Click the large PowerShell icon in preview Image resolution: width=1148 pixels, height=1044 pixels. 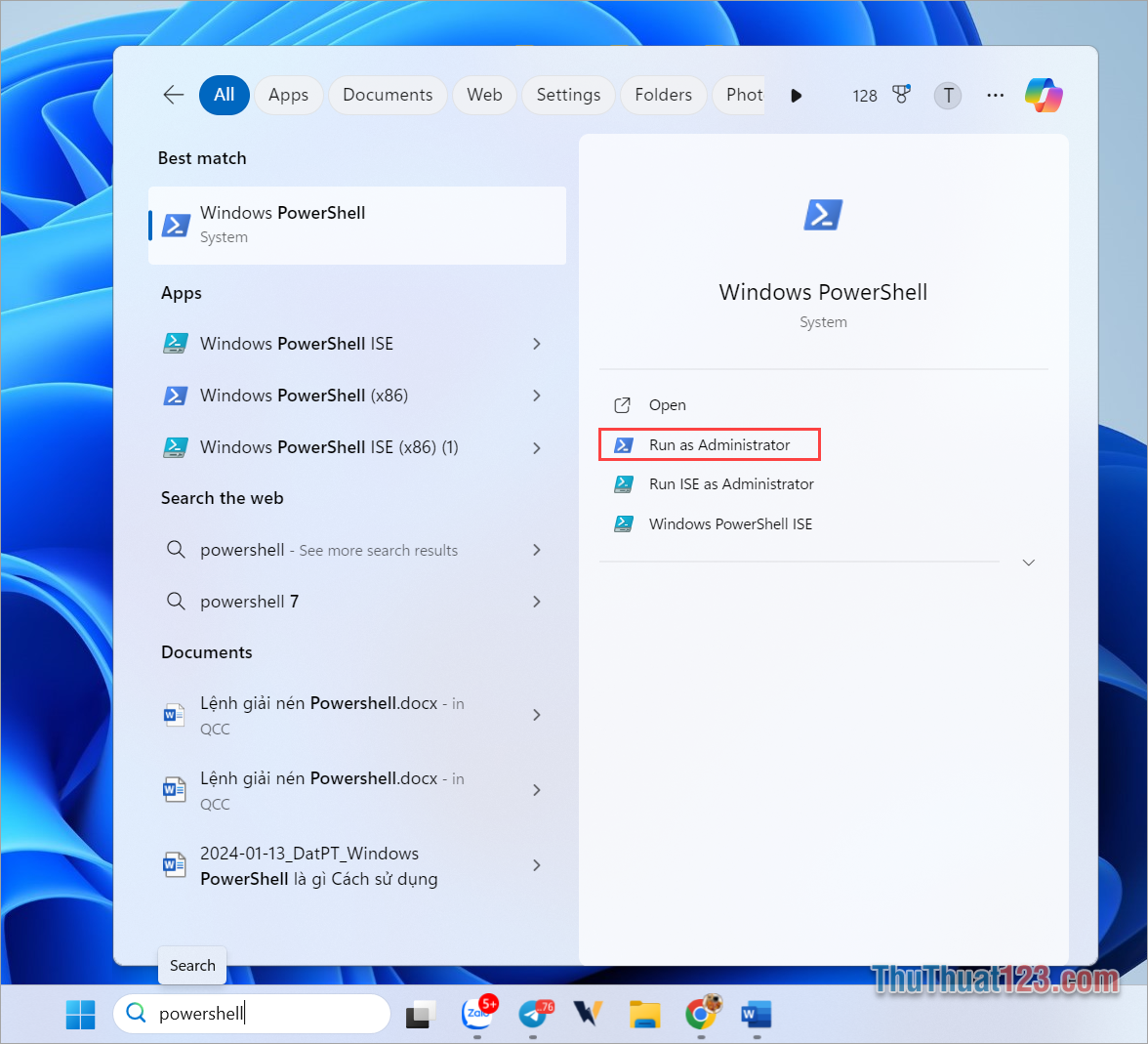tap(823, 215)
